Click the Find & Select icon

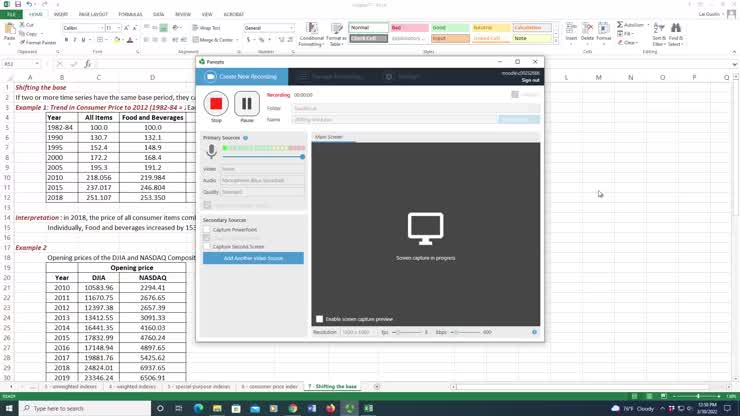[677, 35]
